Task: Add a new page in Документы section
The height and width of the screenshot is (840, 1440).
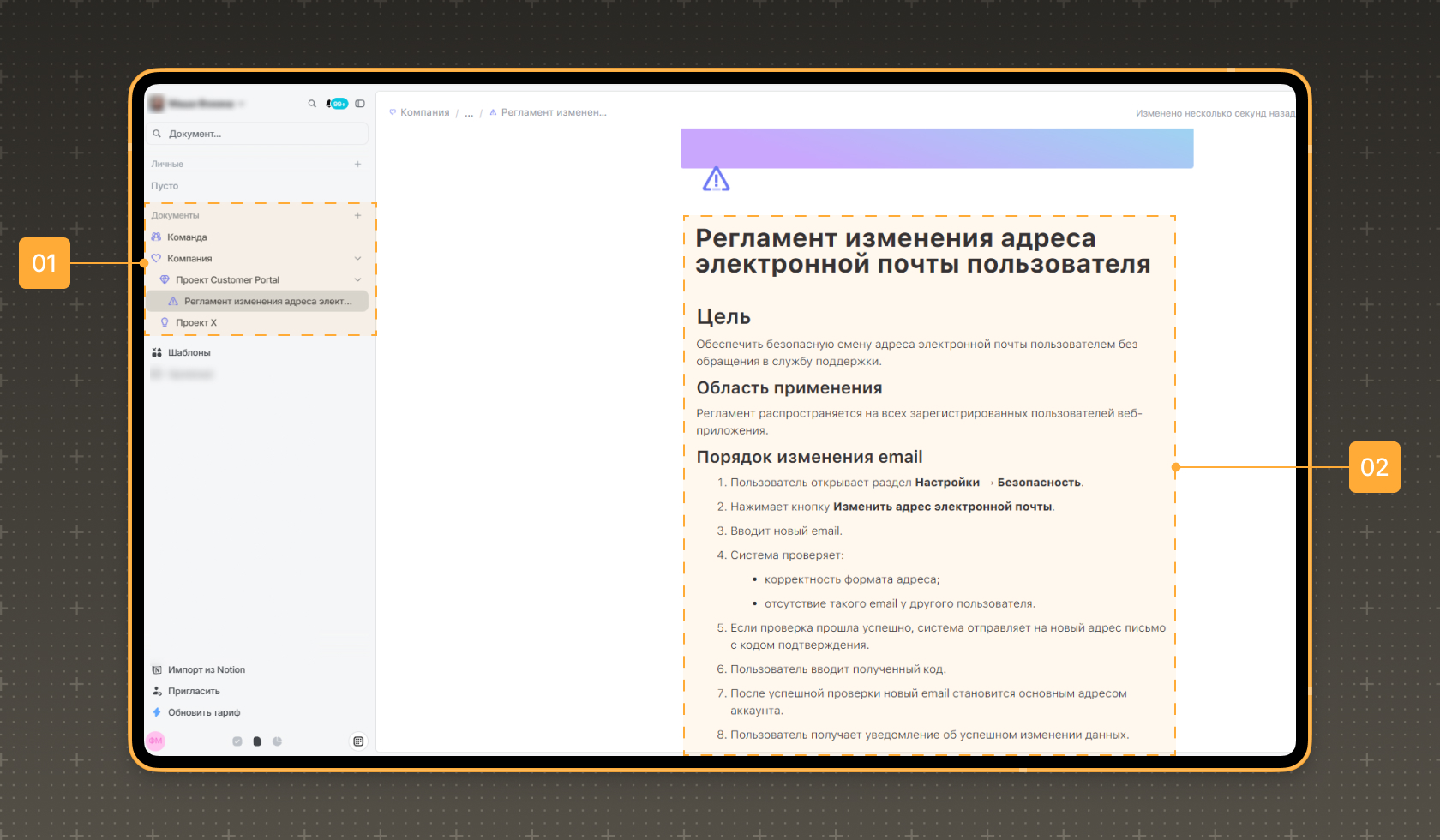Action: tap(357, 215)
